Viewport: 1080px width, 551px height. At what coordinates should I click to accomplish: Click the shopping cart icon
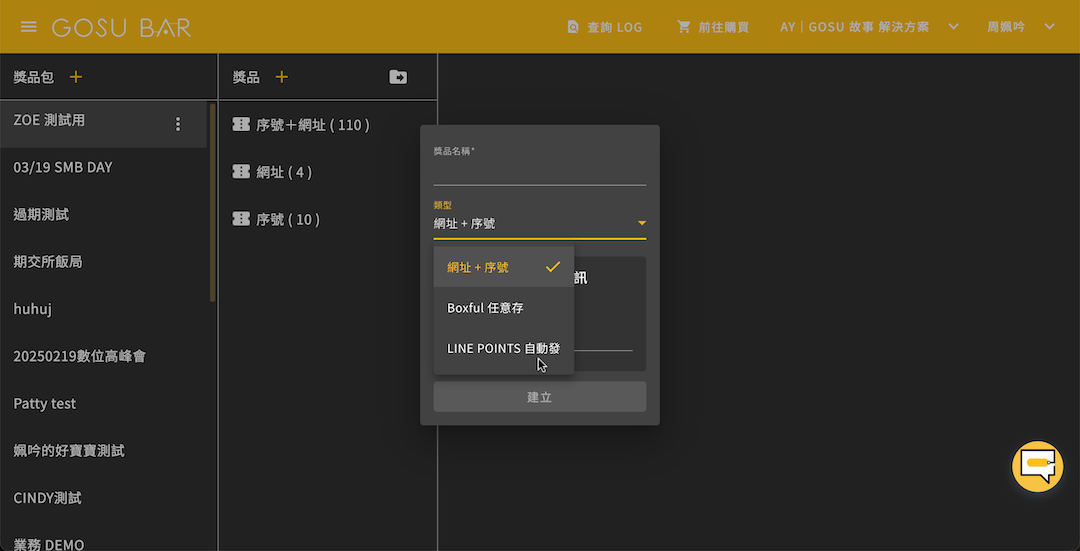[683, 27]
